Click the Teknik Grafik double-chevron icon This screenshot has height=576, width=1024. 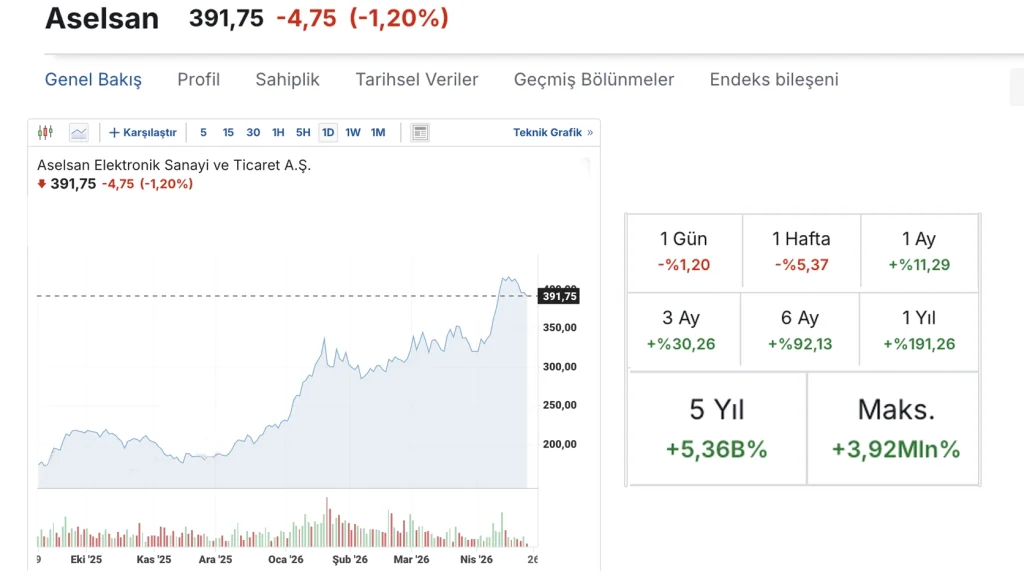pyautogui.click(x=590, y=132)
